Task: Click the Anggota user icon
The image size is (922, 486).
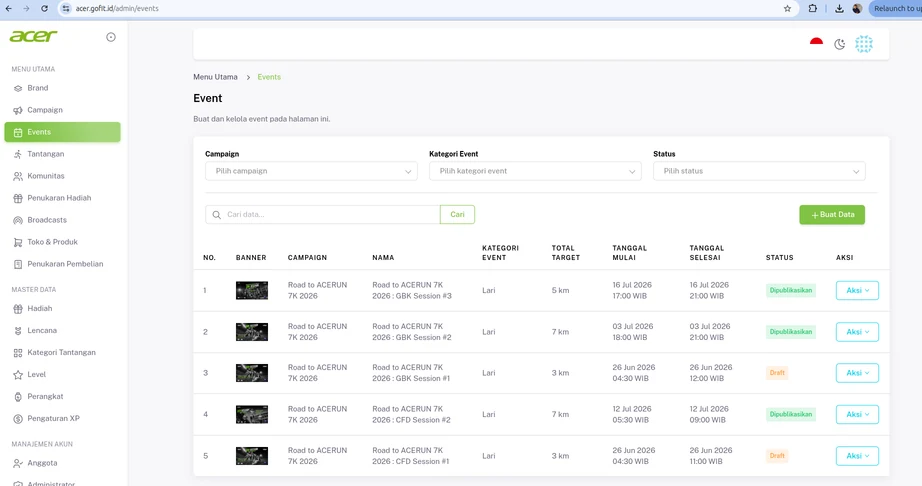Action: [x=18, y=464]
